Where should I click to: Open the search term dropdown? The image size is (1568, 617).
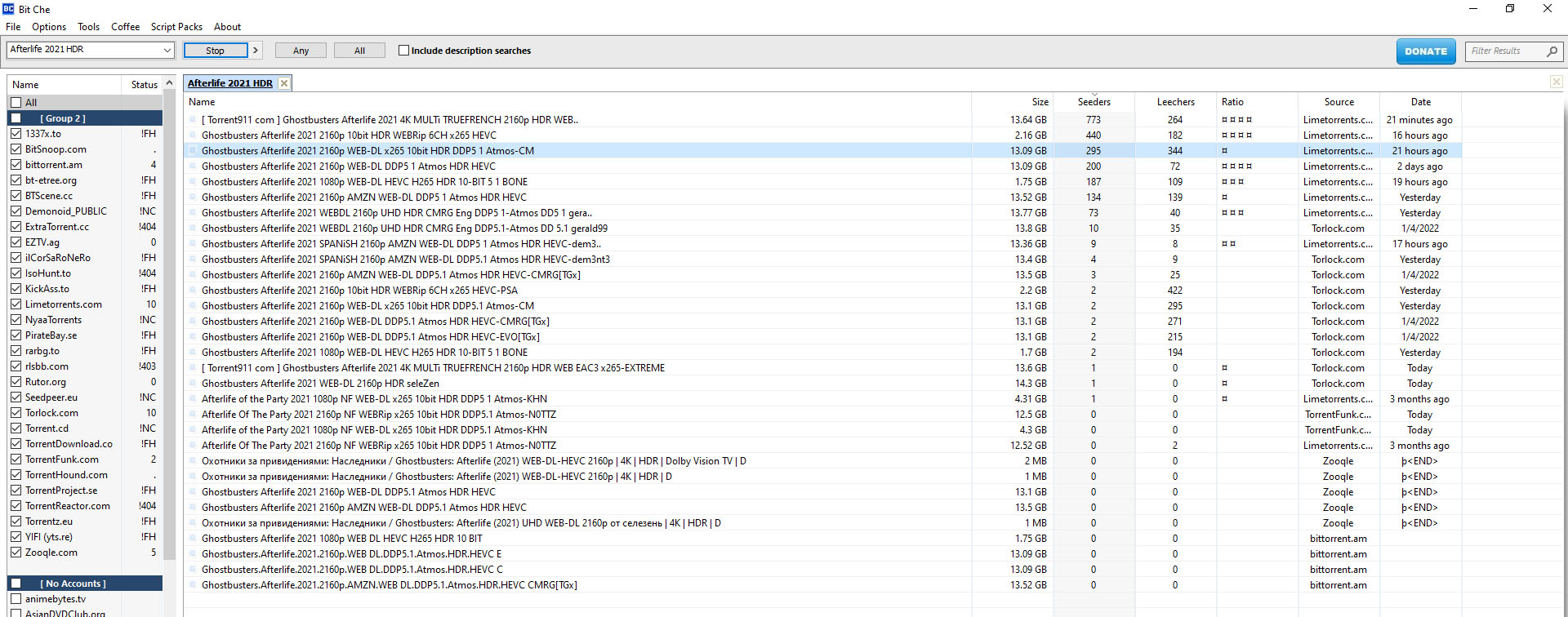point(167,50)
